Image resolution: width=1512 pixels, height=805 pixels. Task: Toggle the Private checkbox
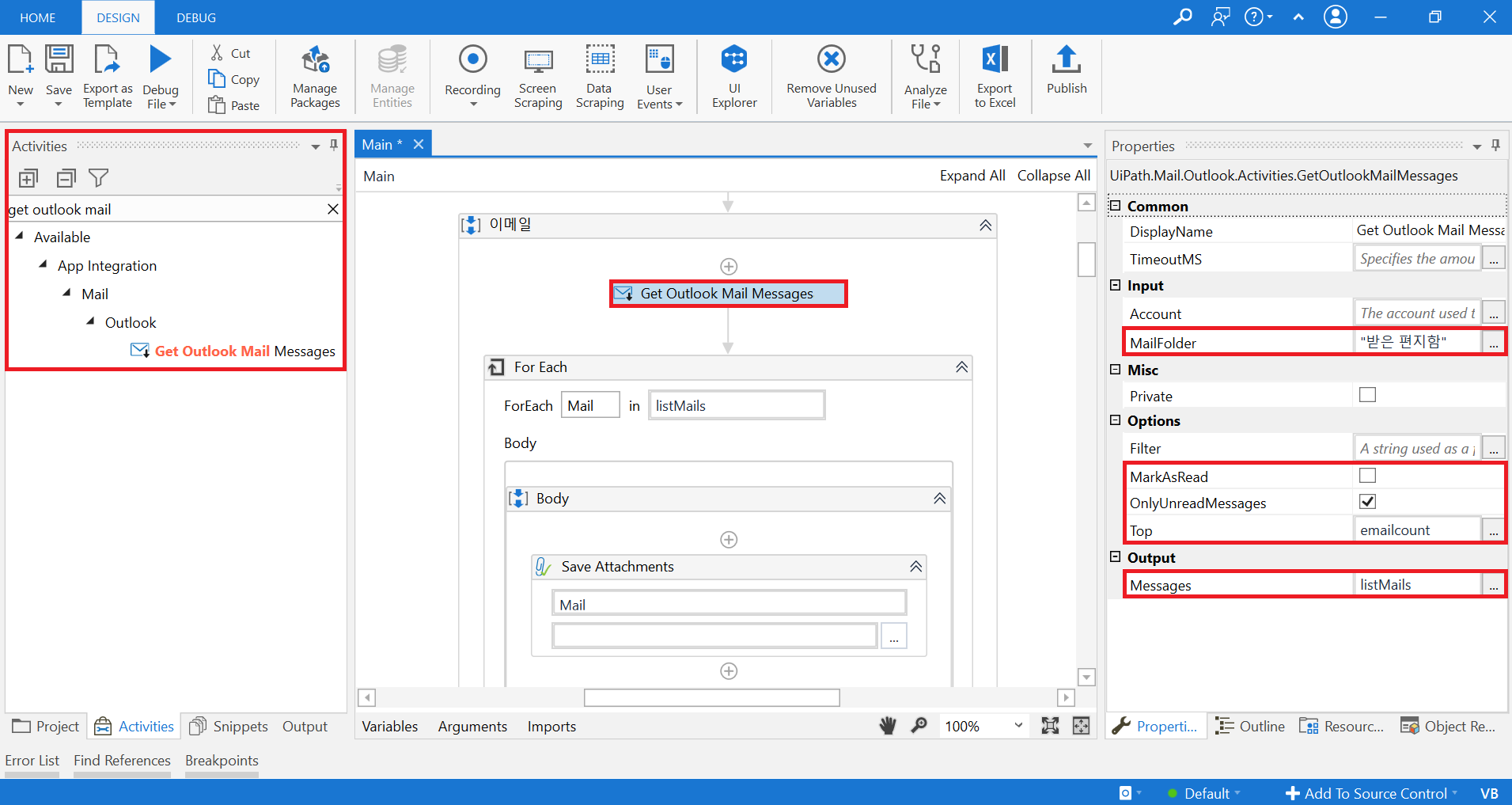1367,395
